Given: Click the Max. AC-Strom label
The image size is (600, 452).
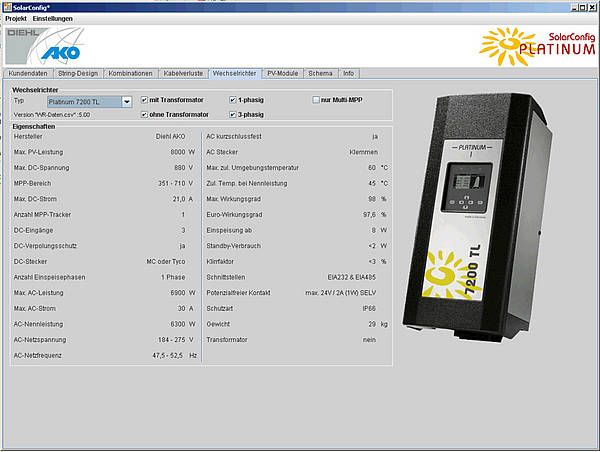Looking at the screenshot, I should pyautogui.click(x=34, y=309).
